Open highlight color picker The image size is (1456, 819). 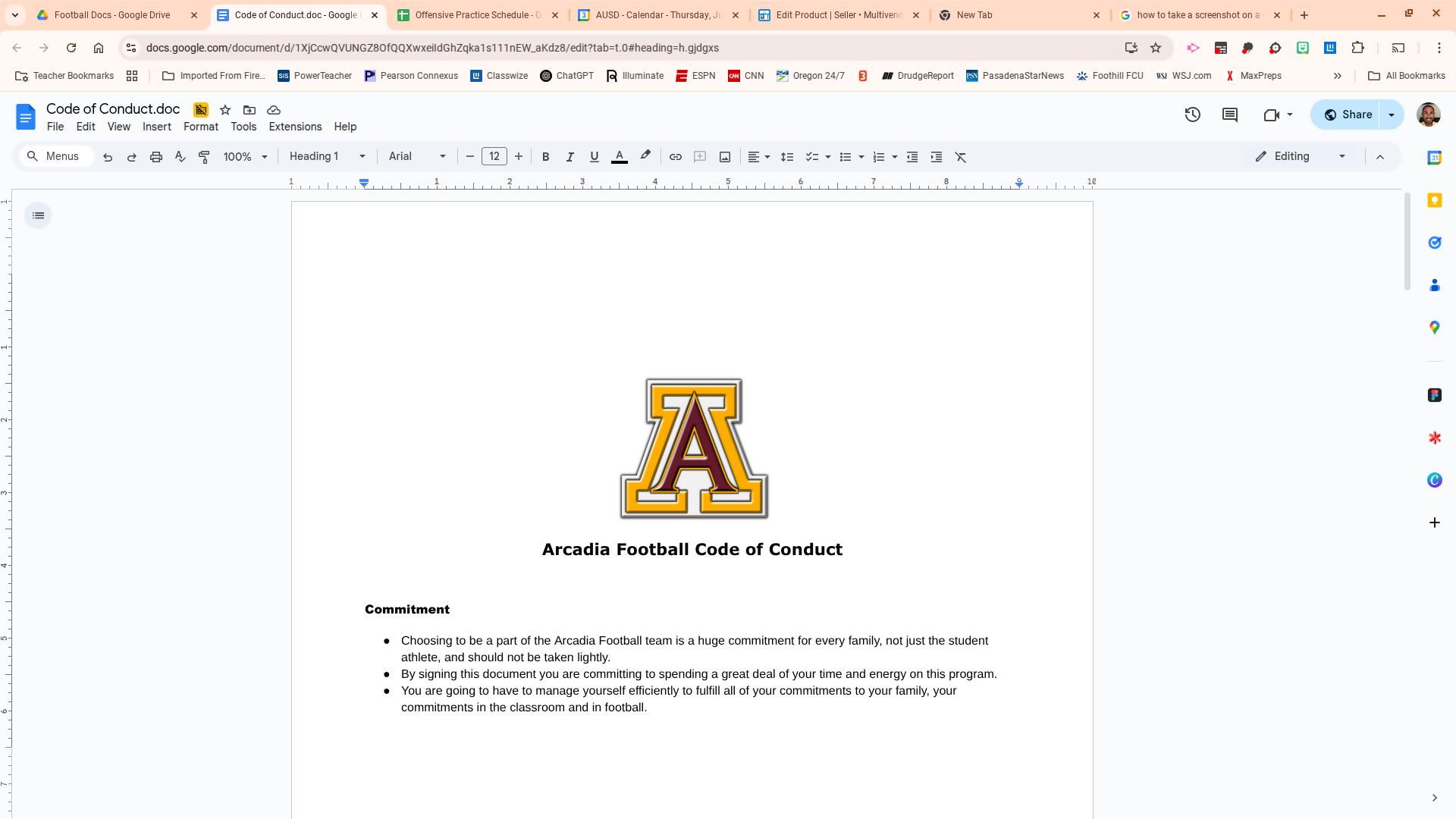tap(645, 157)
